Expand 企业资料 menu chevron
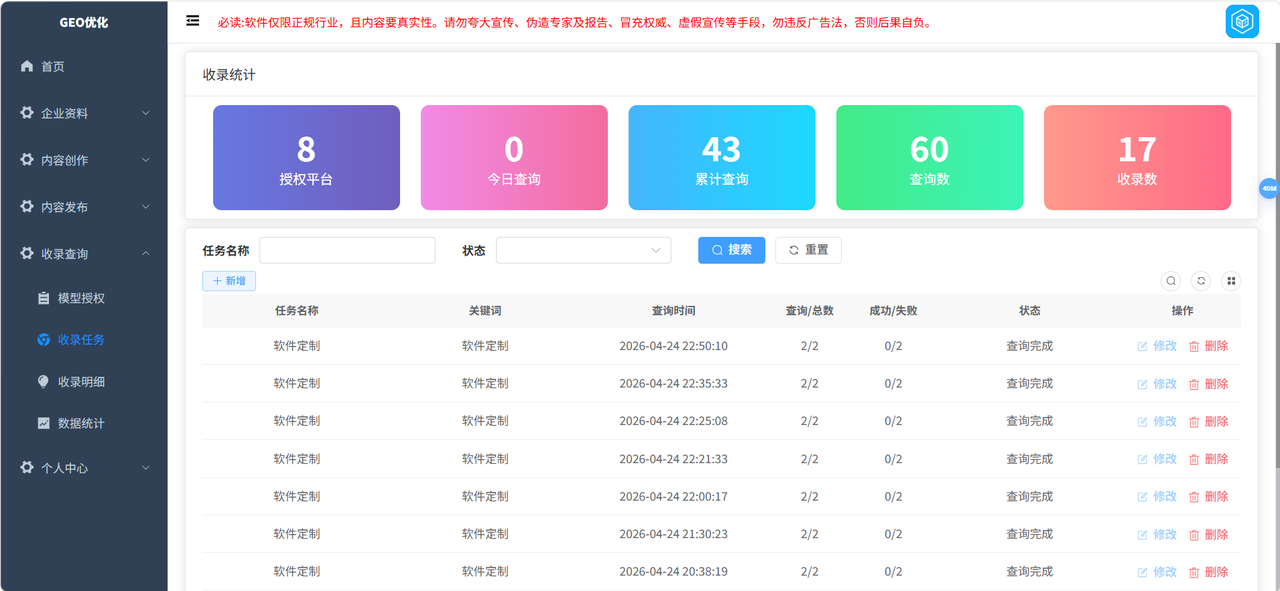Image resolution: width=1280 pixels, height=591 pixels. coord(146,113)
